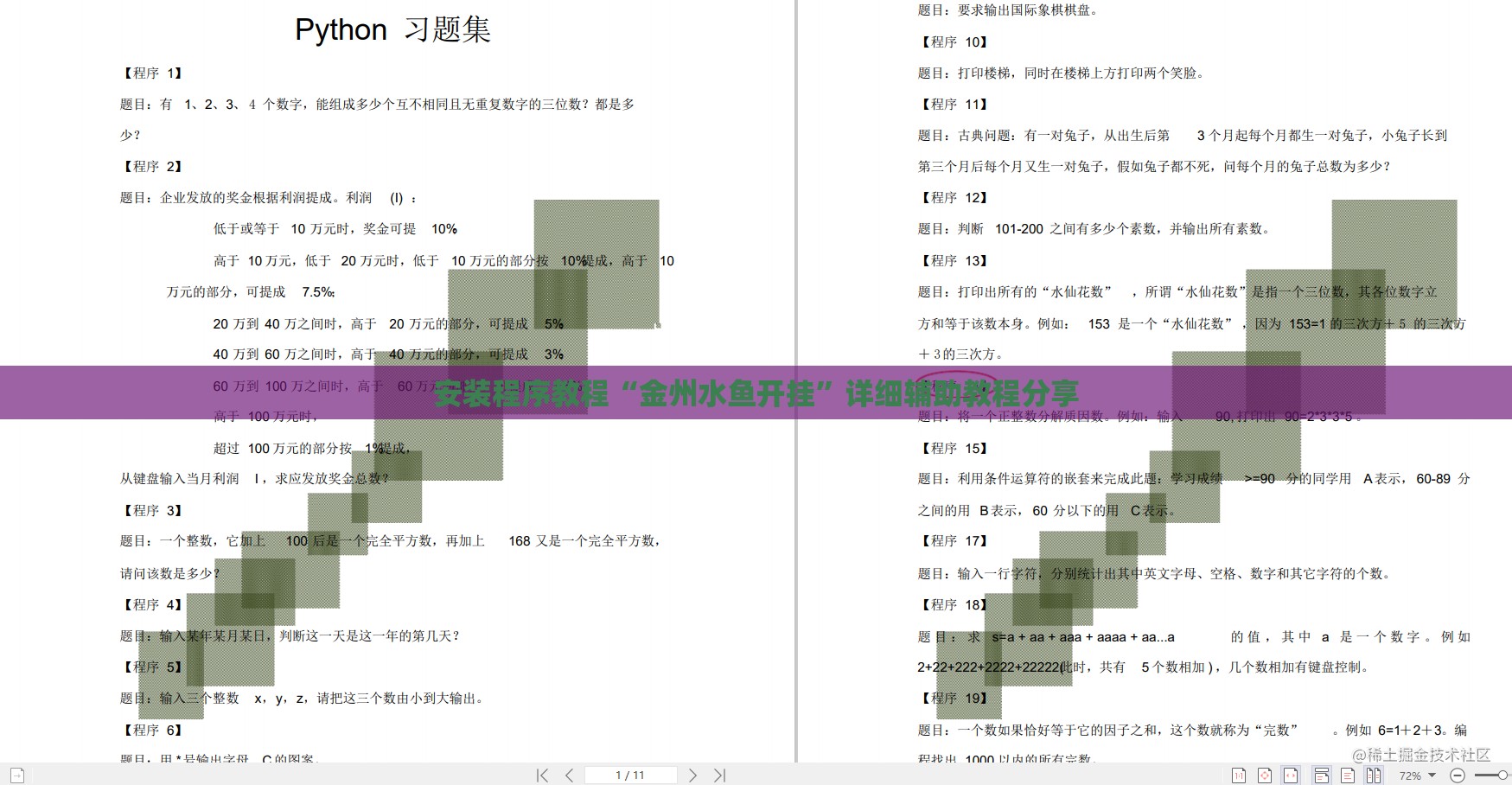
Task: Click the Python 习题集 title
Action: [x=392, y=29]
